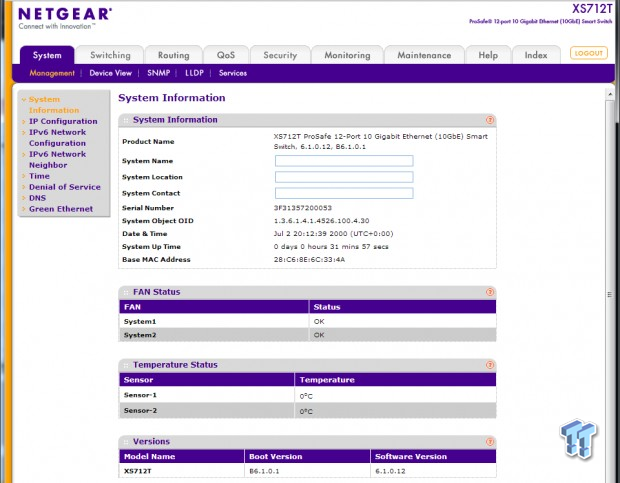Click the fan Status column header
The width and height of the screenshot is (620, 483).
click(x=403, y=307)
